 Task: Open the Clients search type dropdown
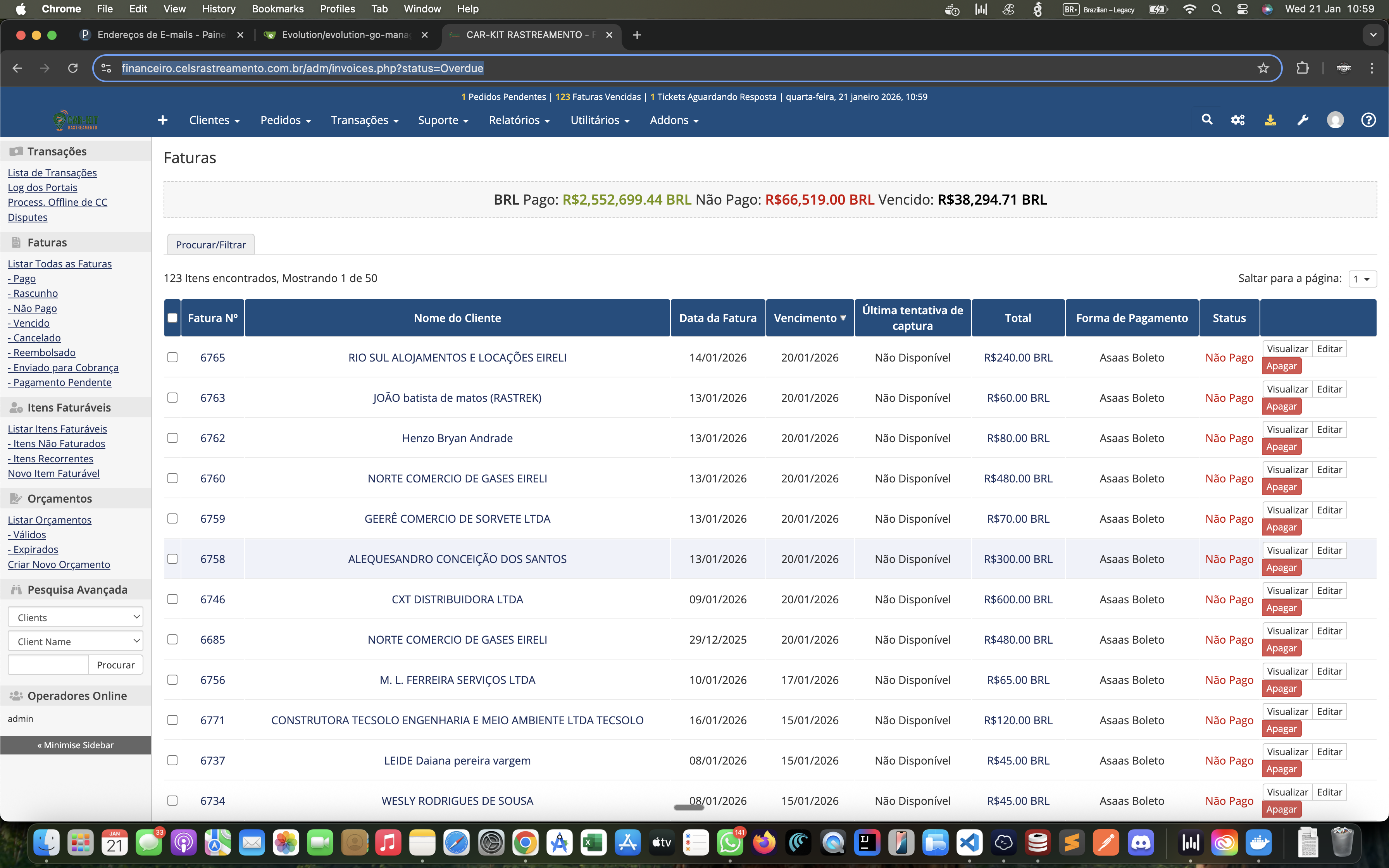coord(75,617)
